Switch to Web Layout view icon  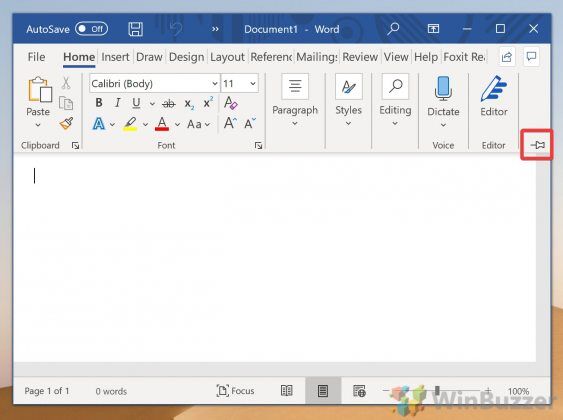[x=359, y=391]
